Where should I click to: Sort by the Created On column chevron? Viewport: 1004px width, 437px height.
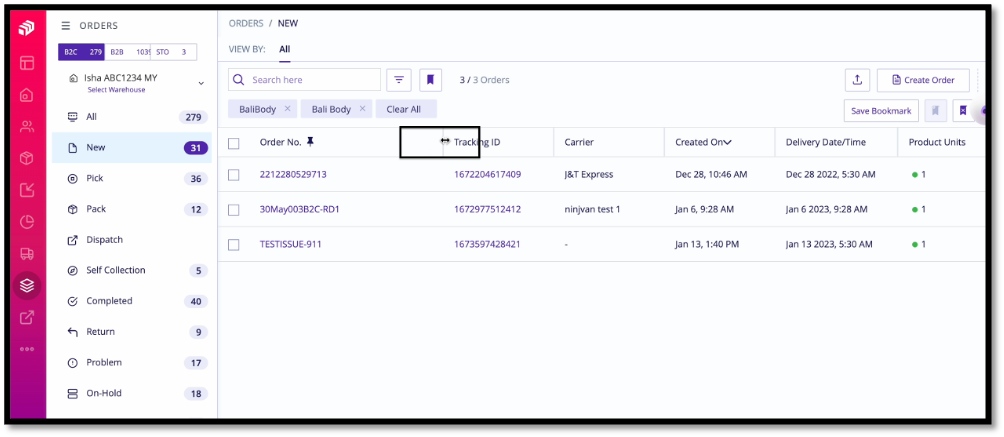coord(727,143)
